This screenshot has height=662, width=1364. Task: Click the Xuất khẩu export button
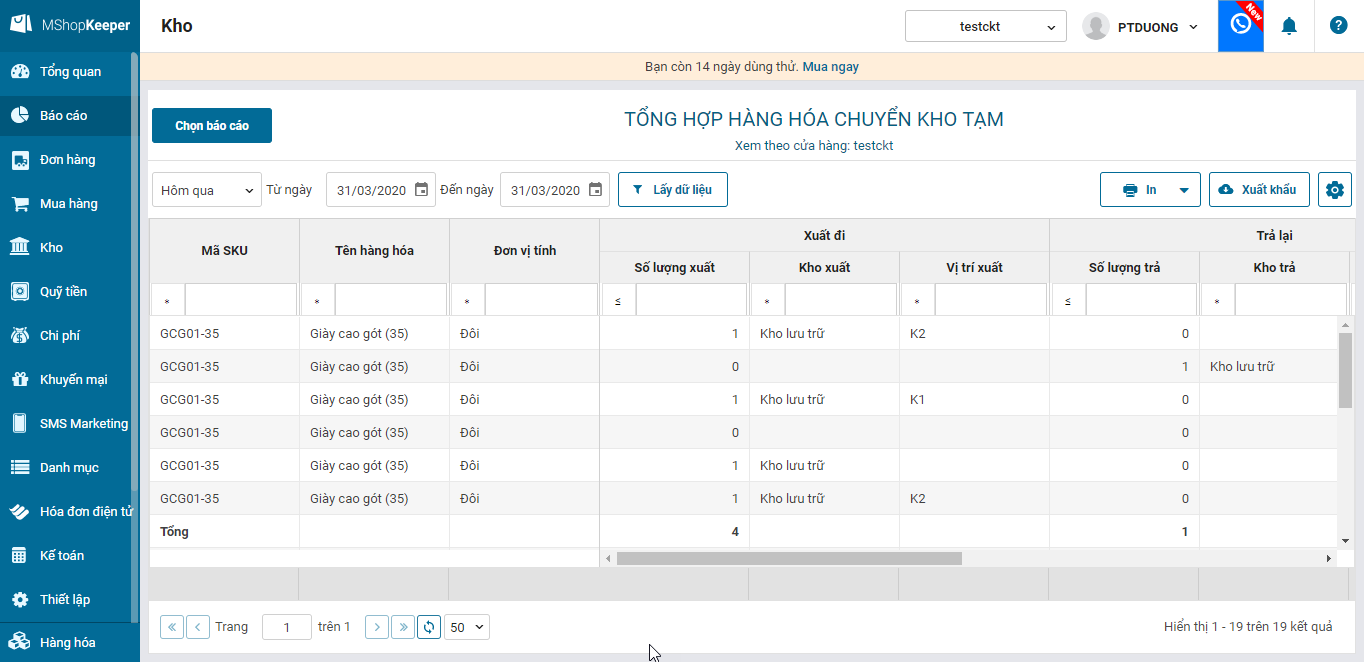click(x=1259, y=190)
